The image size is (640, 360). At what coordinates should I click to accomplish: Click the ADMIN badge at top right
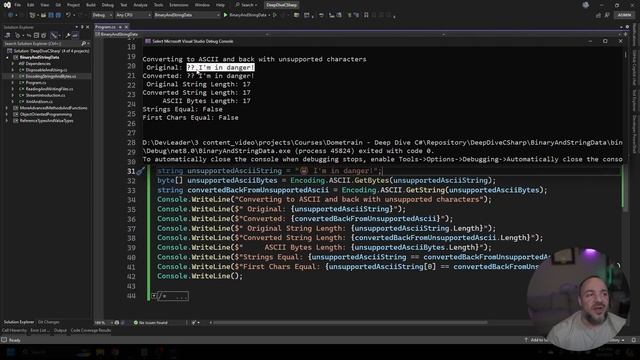(624, 15)
